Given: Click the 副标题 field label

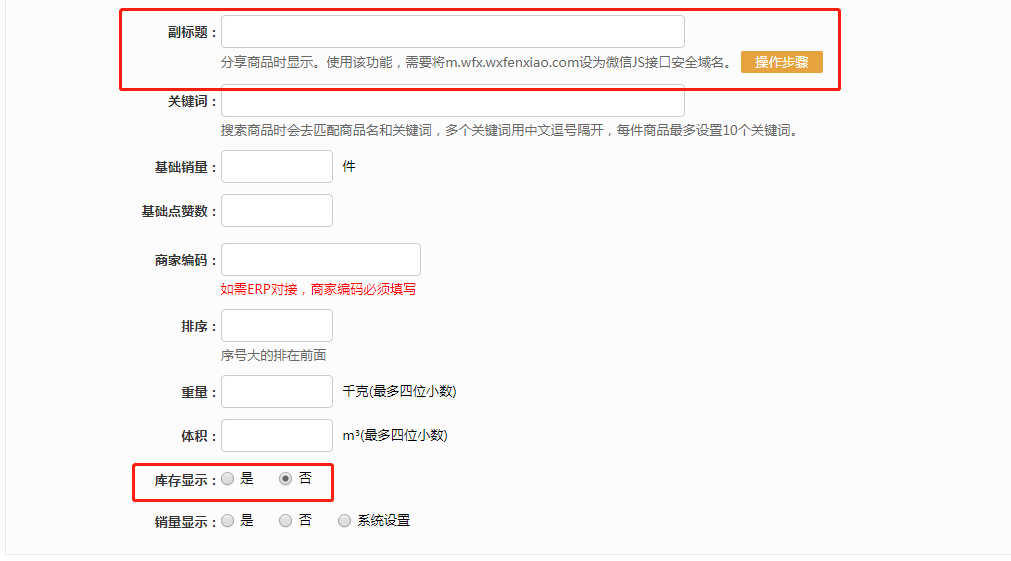Looking at the screenshot, I should [191, 33].
